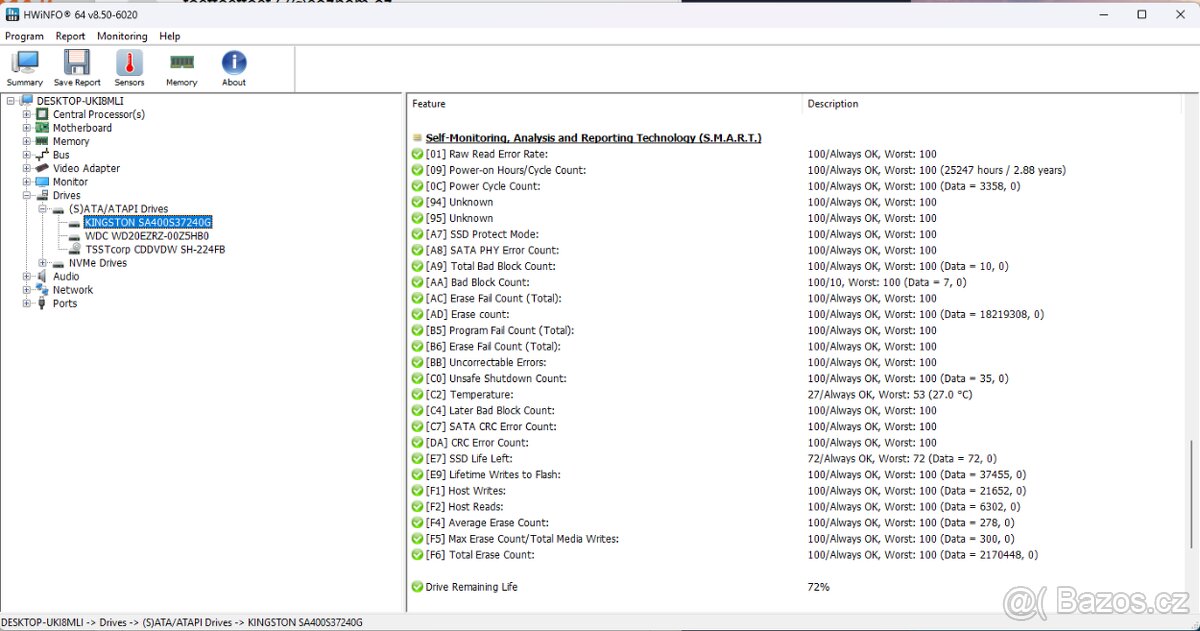The width and height of the screenshot is (1200, 631).
Task: Collapse the Drives tree node
Action: 27,195
